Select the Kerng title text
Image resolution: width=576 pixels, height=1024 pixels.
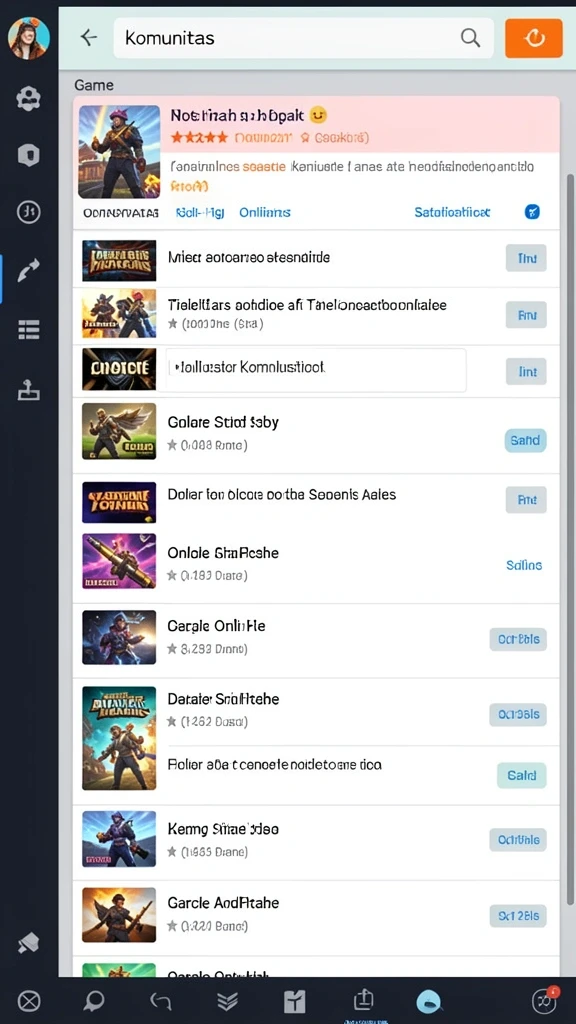(x=223, y=829)
